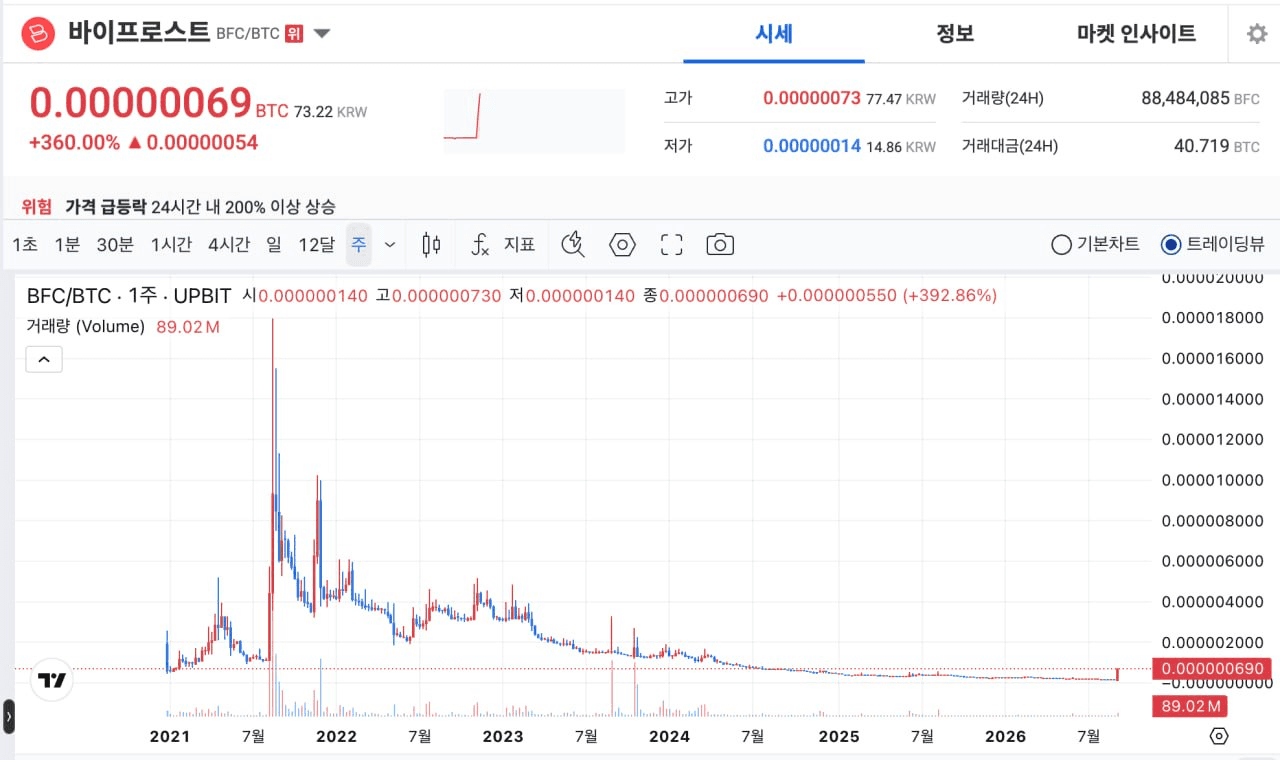Open the 마켓 인사이트 tab
The width and height of the screenshot is (1280, 760).
(x=1136, y=33)
